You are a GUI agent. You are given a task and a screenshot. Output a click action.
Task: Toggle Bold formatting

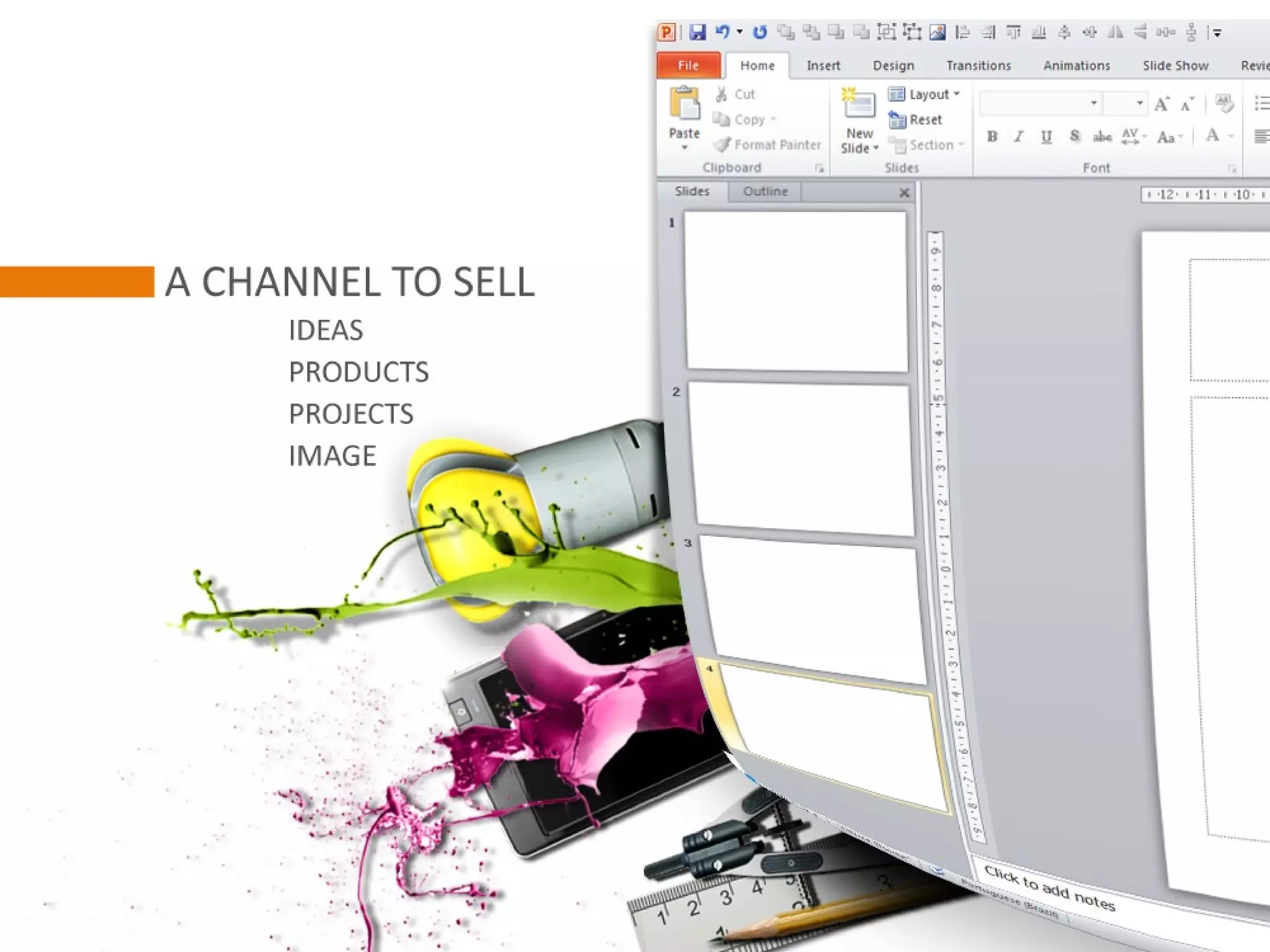992,137
